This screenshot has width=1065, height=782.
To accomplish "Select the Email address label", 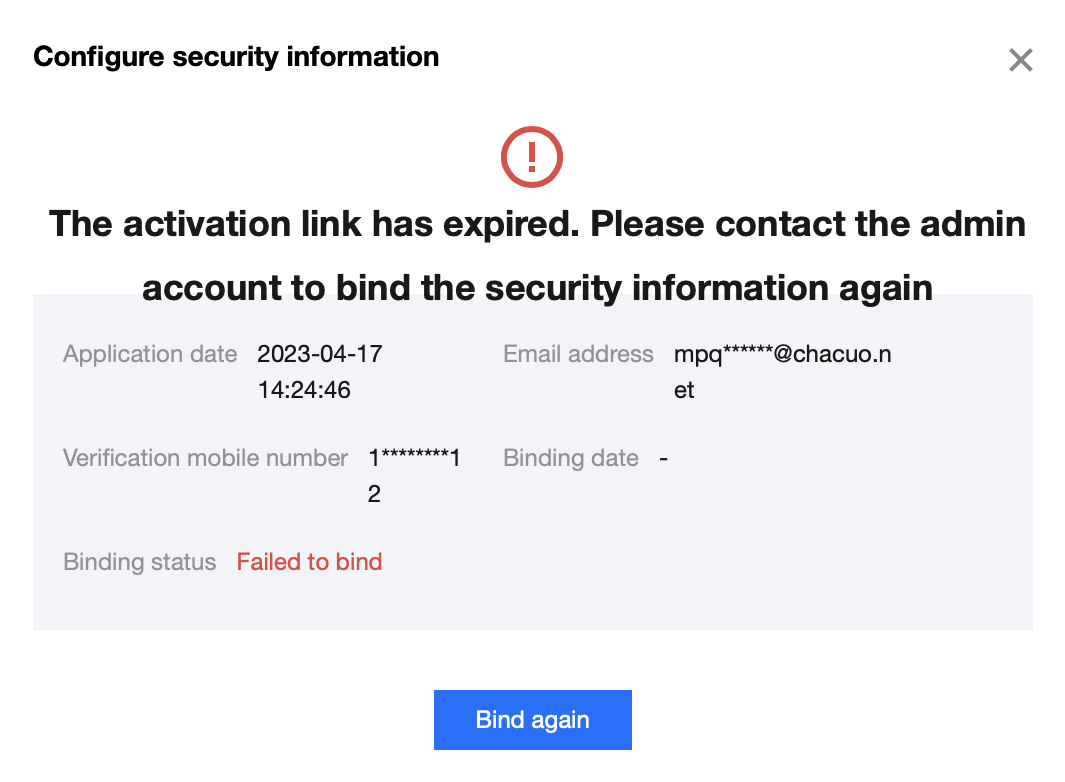I will pyautogui.click(x=578, y=354).
